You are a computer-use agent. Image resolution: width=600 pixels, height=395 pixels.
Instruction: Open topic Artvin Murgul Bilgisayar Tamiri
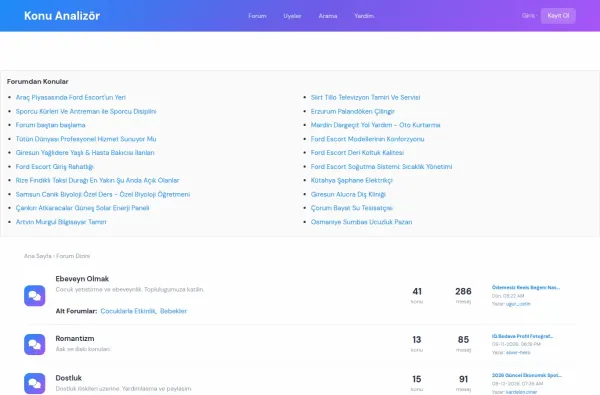61,222
